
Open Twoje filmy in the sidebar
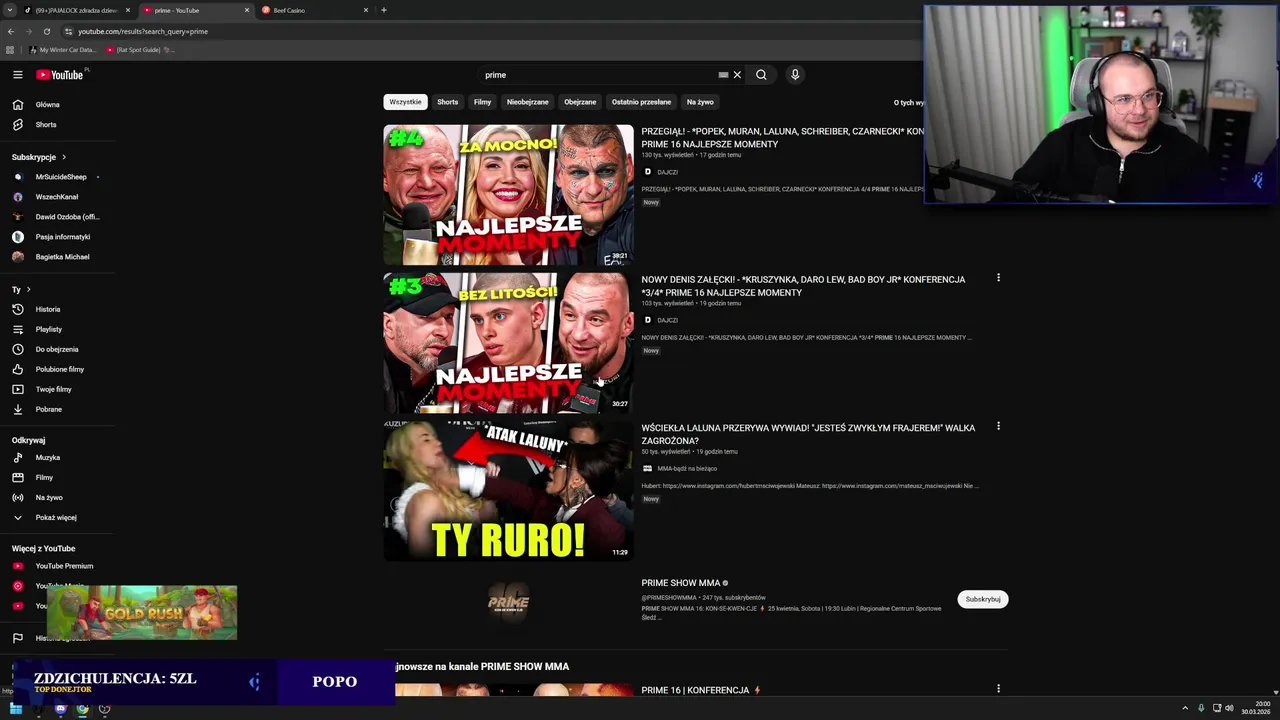click(x=53, y=389)
